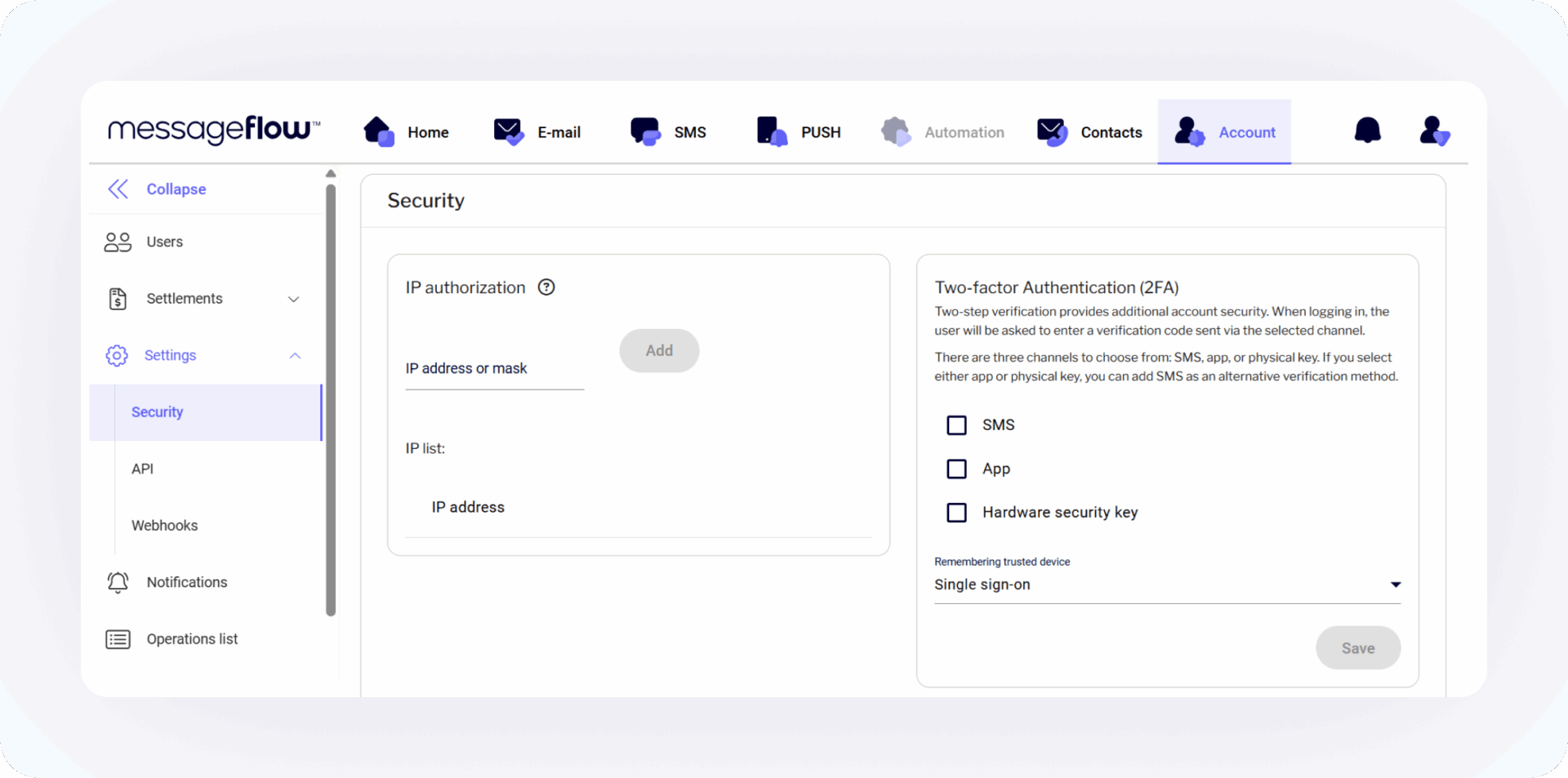Check the App verification option
Image resolution: width=1568 pixels, height=778 pixels.
956,469
